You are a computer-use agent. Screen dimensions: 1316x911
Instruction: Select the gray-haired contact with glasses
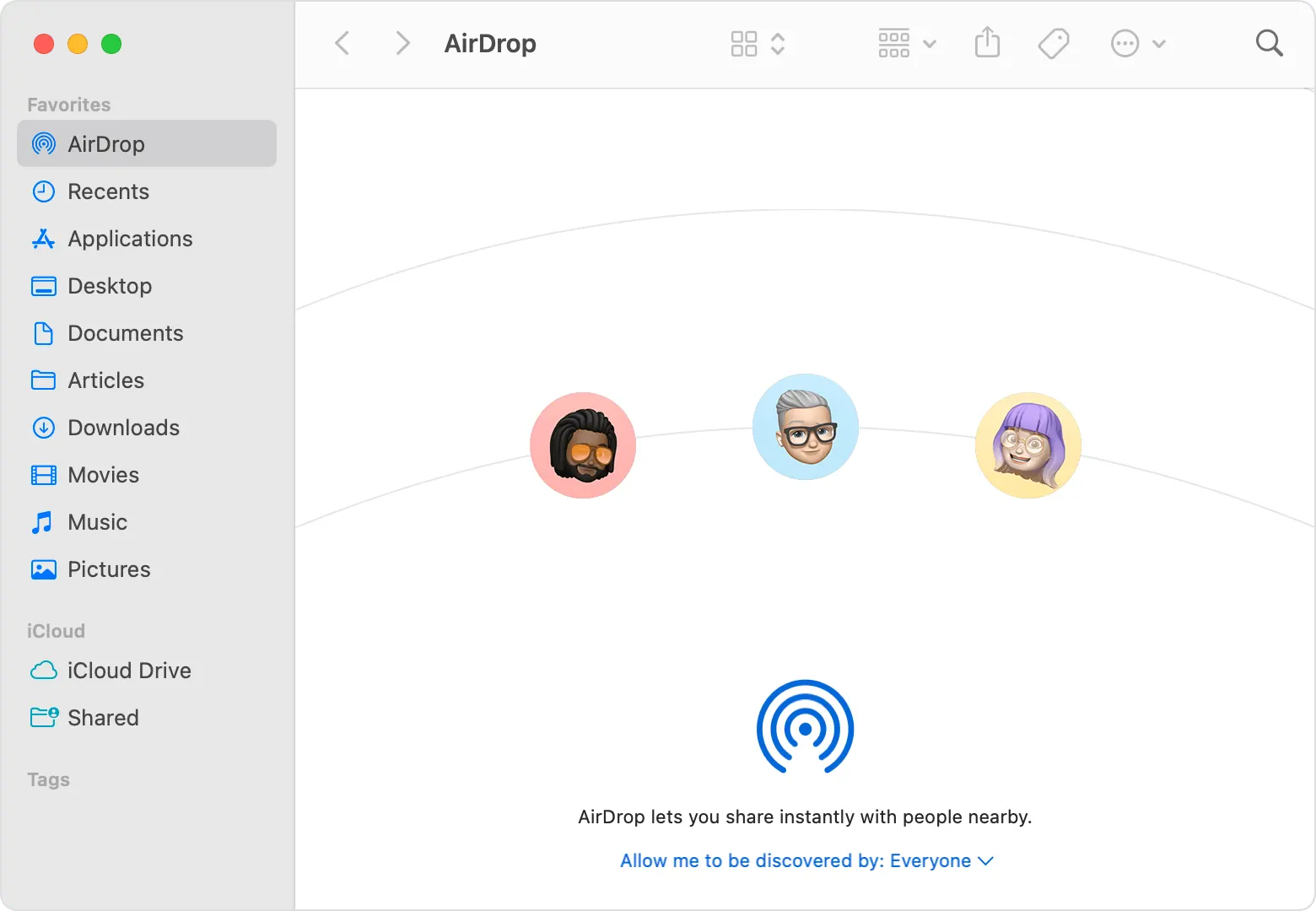[806, 427]
